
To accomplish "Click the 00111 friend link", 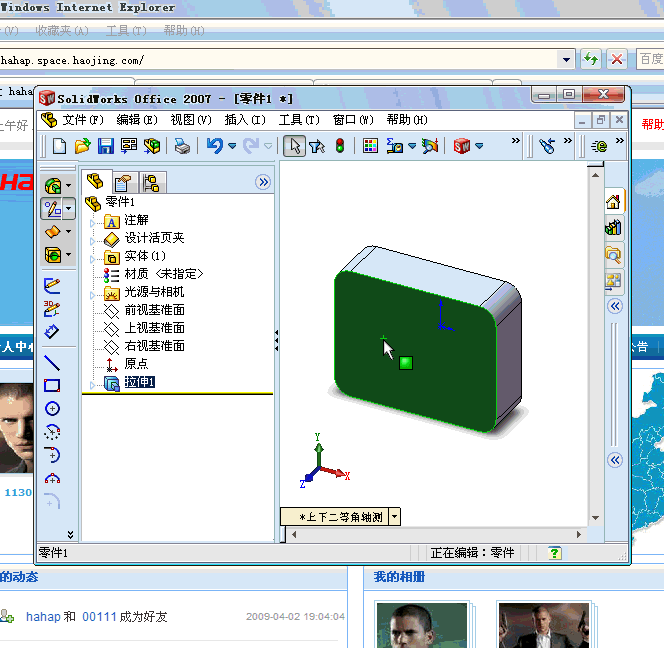I will (x=99, y=617).
